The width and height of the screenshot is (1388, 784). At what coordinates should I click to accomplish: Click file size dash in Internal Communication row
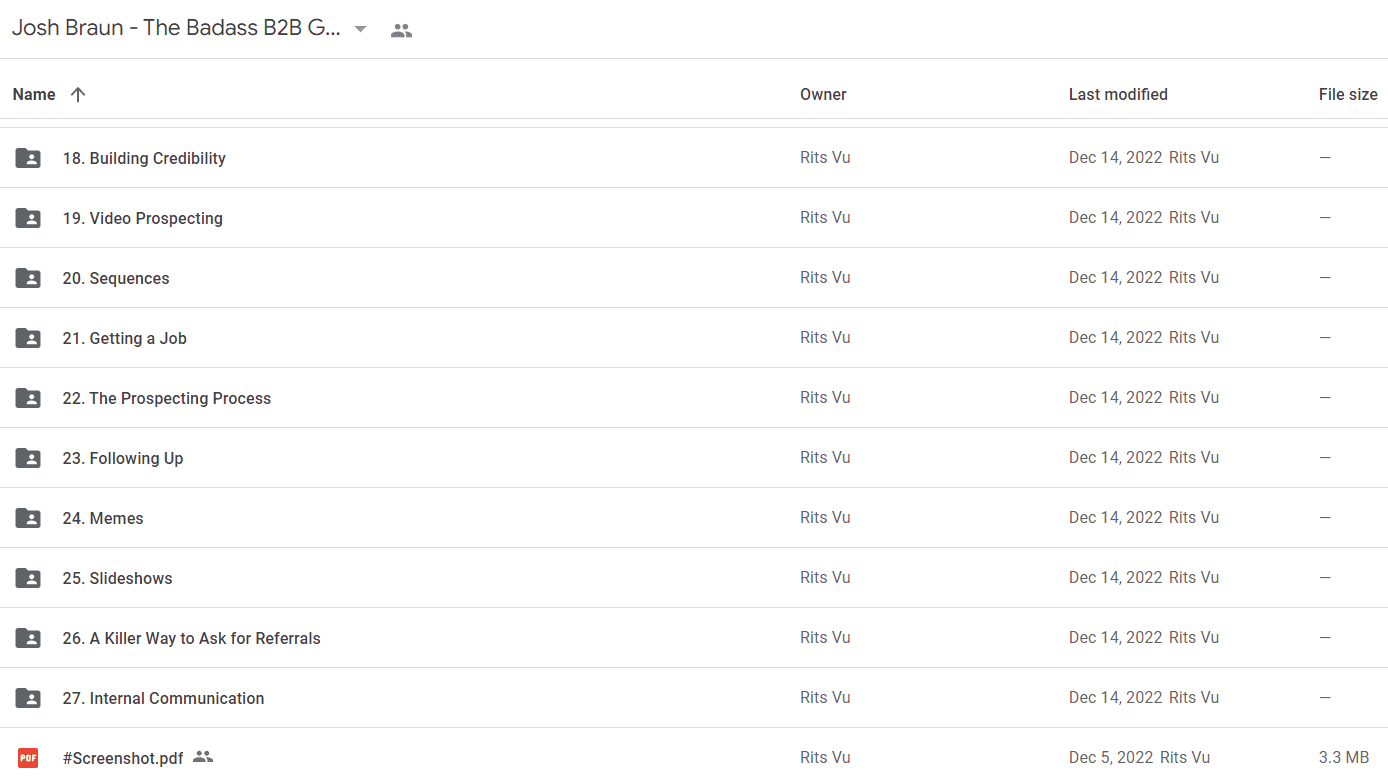click(1325, 697)
